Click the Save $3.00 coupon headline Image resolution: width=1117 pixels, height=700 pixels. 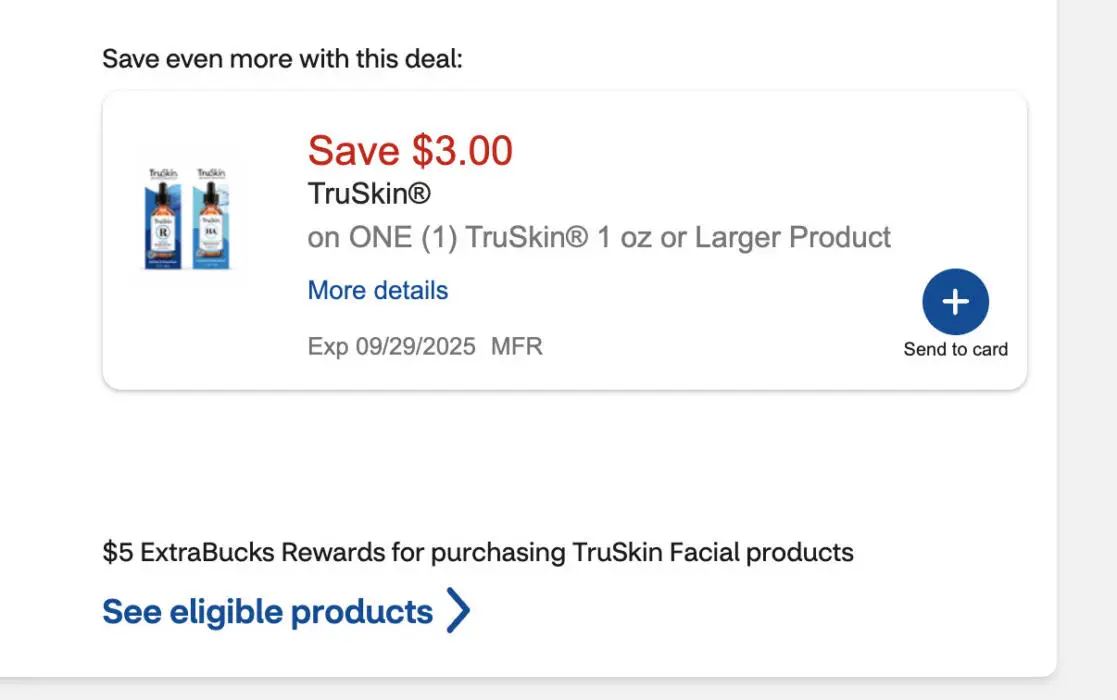(409, 151)
